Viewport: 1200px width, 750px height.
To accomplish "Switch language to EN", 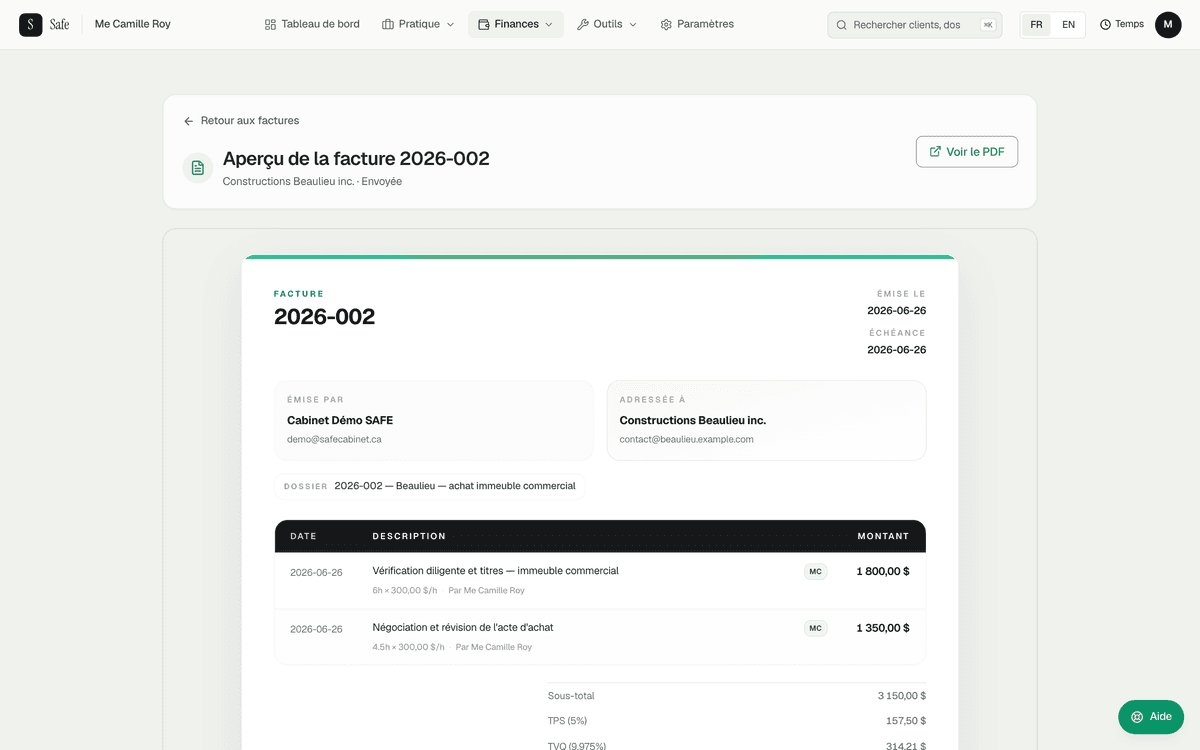I will pyautogui.click(x=1068, y=25).
